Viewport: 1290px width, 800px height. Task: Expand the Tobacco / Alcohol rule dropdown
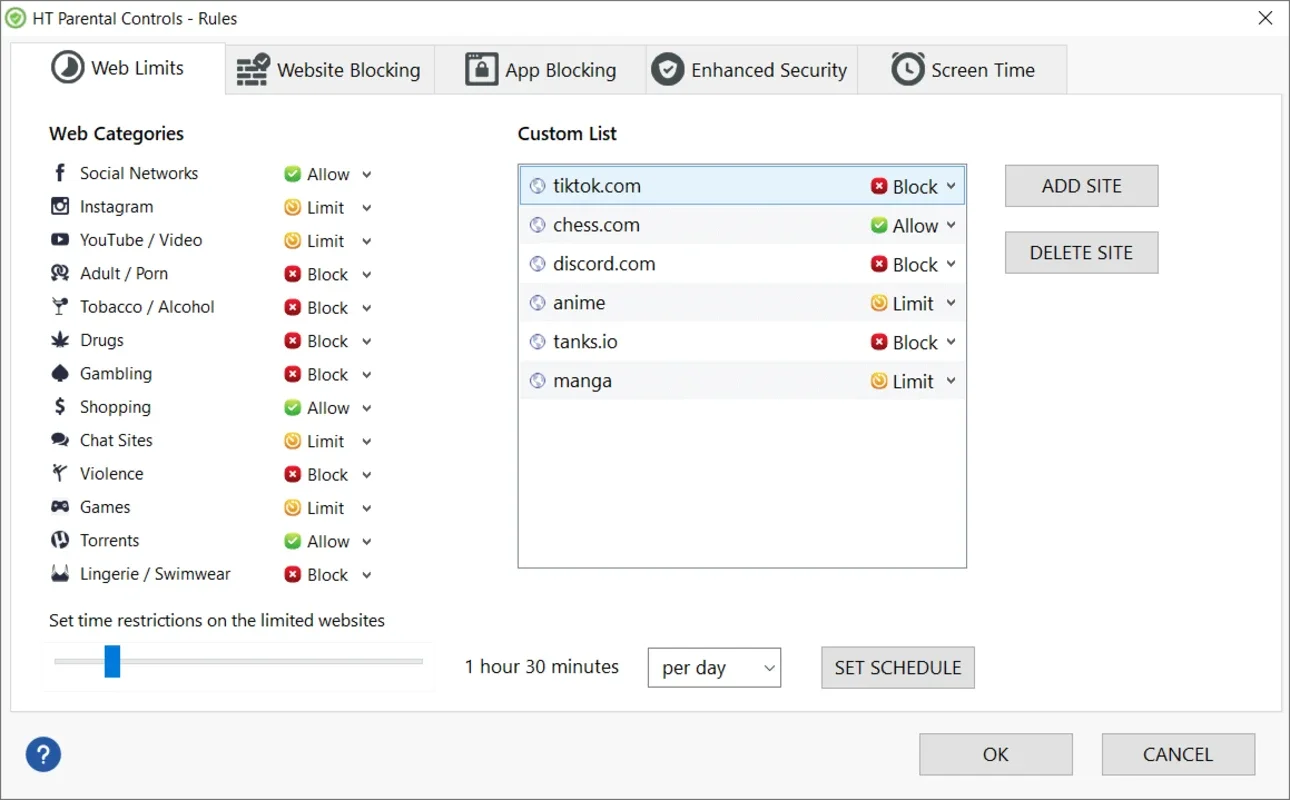(367, 308)
